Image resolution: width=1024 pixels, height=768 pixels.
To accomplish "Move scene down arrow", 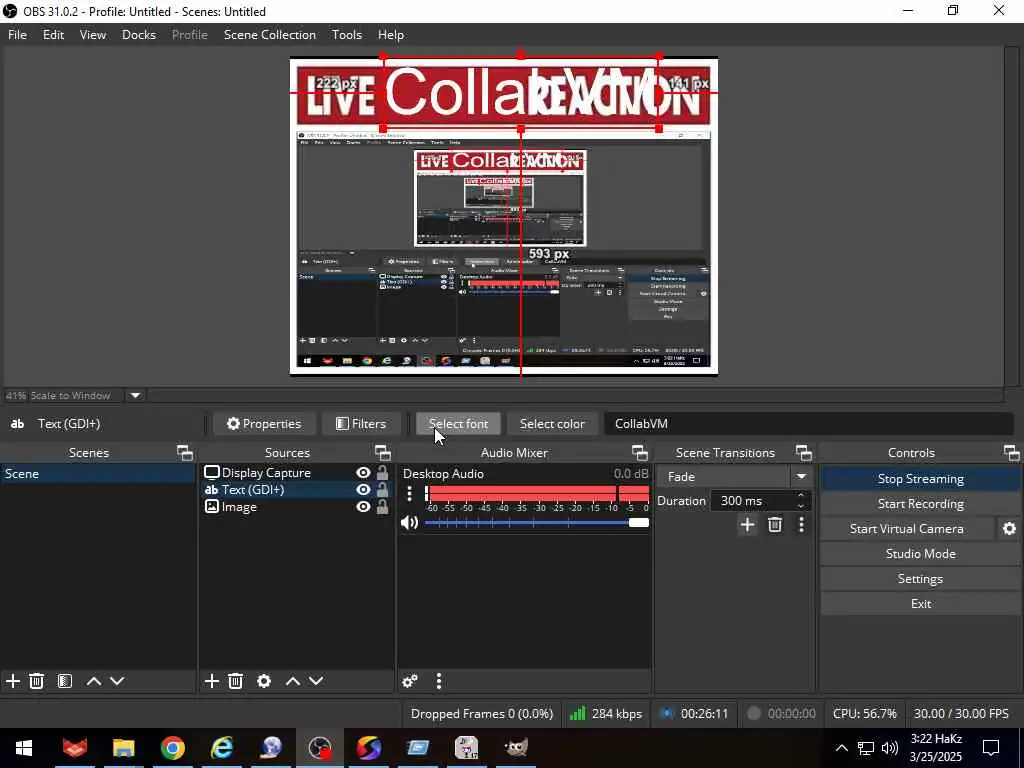I will 117,681.
